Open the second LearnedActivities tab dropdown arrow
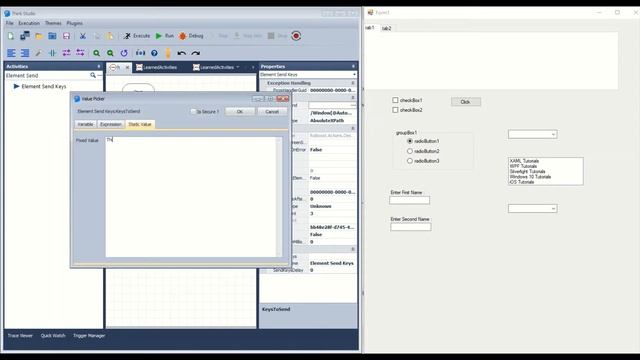 click(x=238, y=67)
